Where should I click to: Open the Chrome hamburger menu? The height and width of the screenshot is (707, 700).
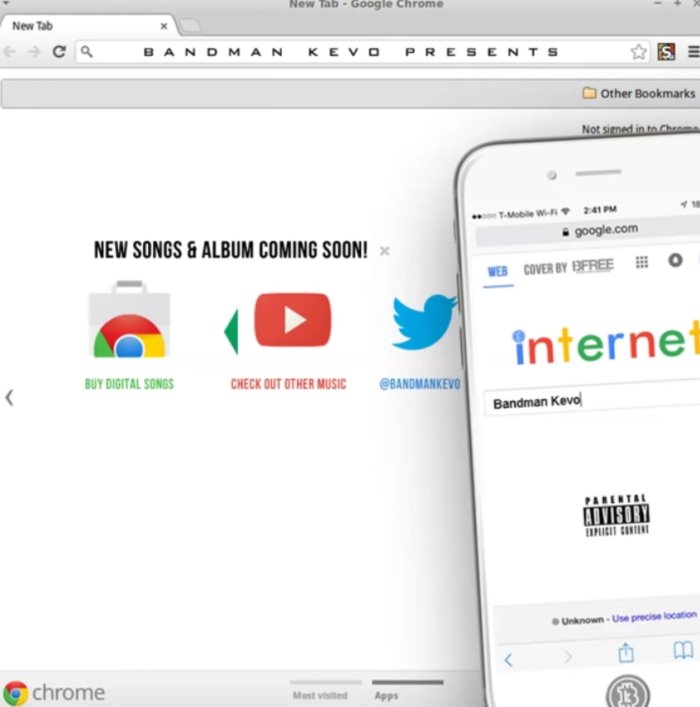click(x=694, y=51)
